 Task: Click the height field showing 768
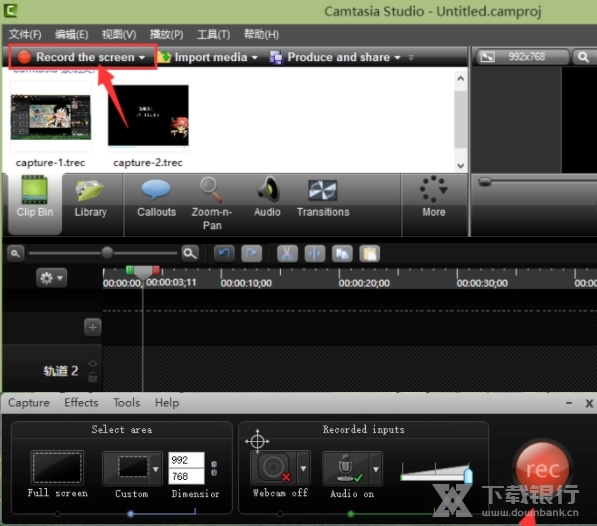tap(186, 476)
